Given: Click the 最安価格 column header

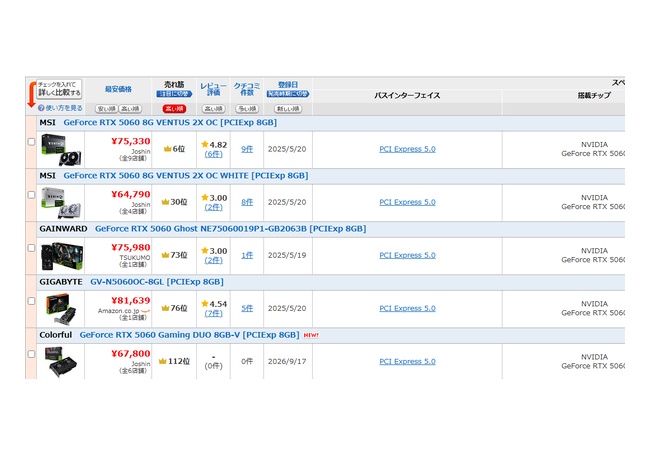Looking at the screenshot, I should click(119, 89).
